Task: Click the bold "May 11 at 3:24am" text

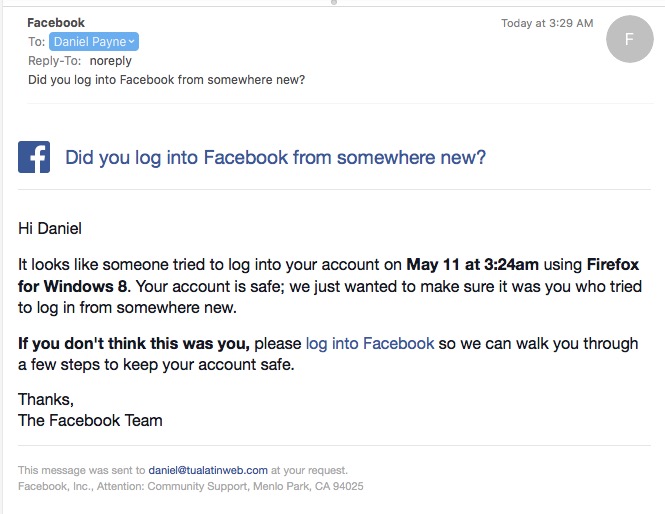Action: 472,265
